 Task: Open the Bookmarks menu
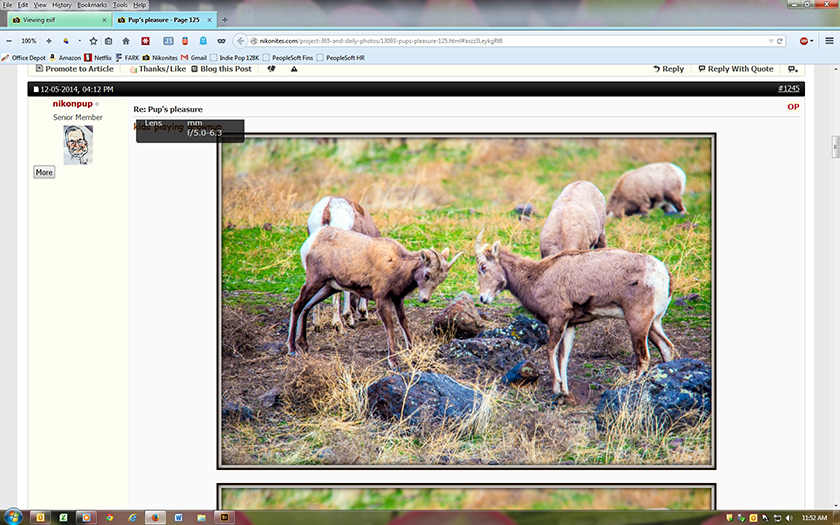92,5
